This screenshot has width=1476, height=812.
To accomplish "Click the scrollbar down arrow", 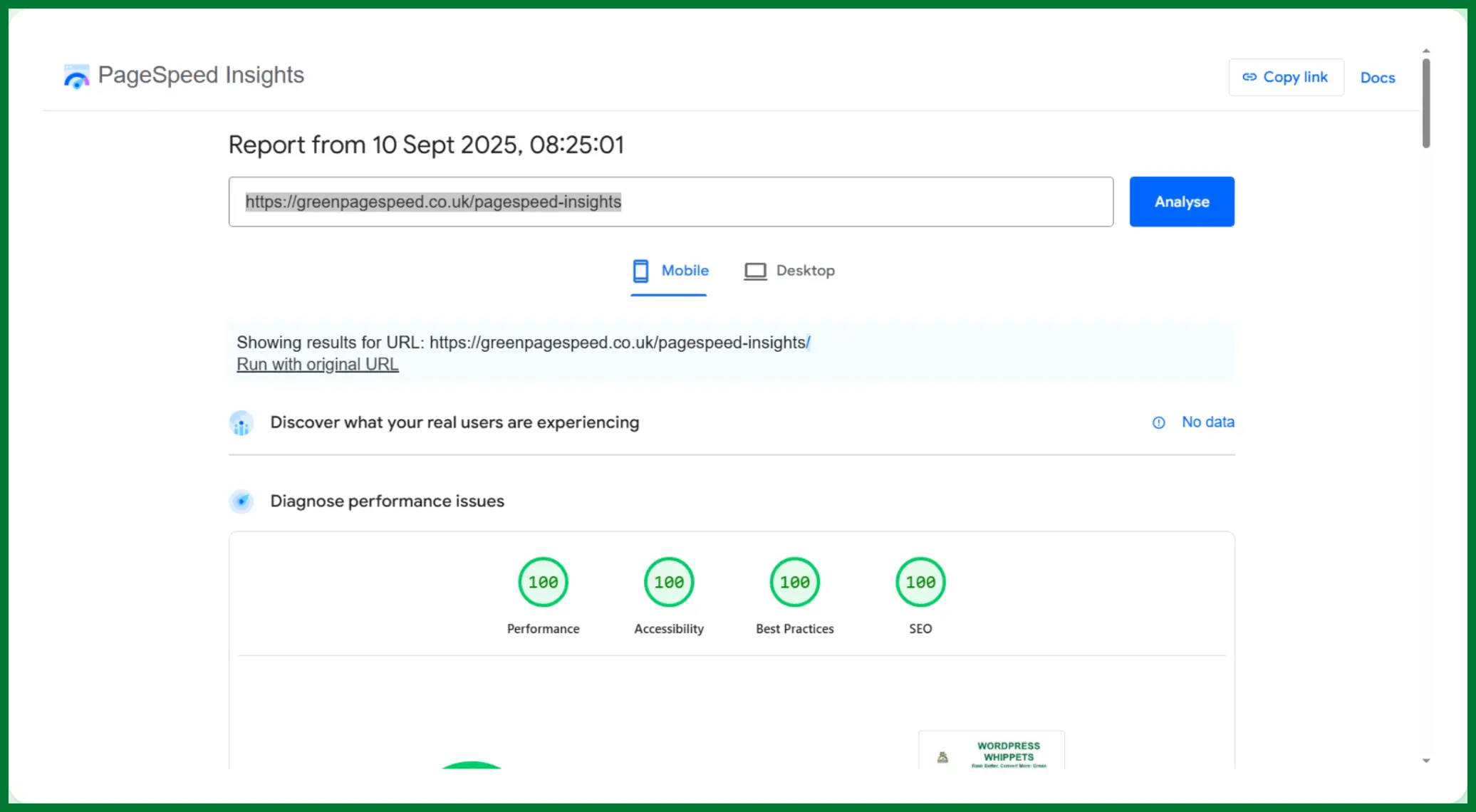I will [1426, 761].
